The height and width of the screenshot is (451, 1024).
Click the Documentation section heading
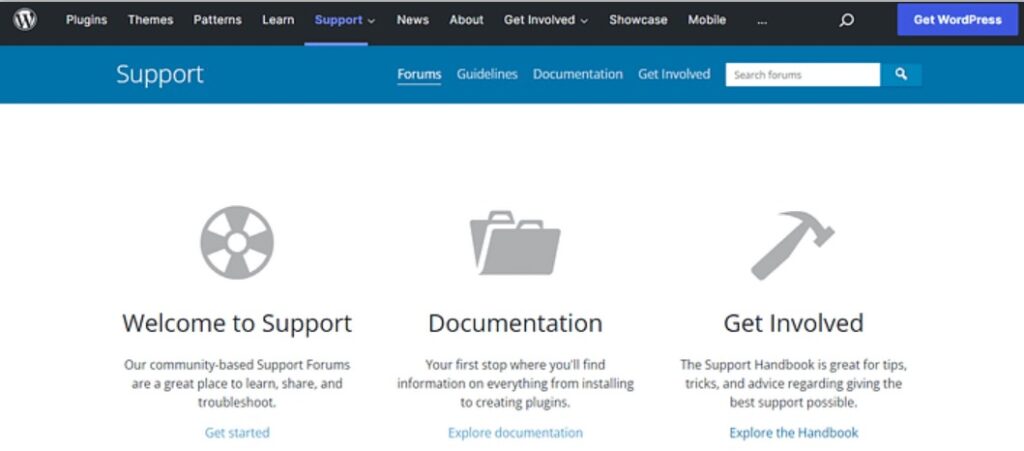click(x=515, y=323)
